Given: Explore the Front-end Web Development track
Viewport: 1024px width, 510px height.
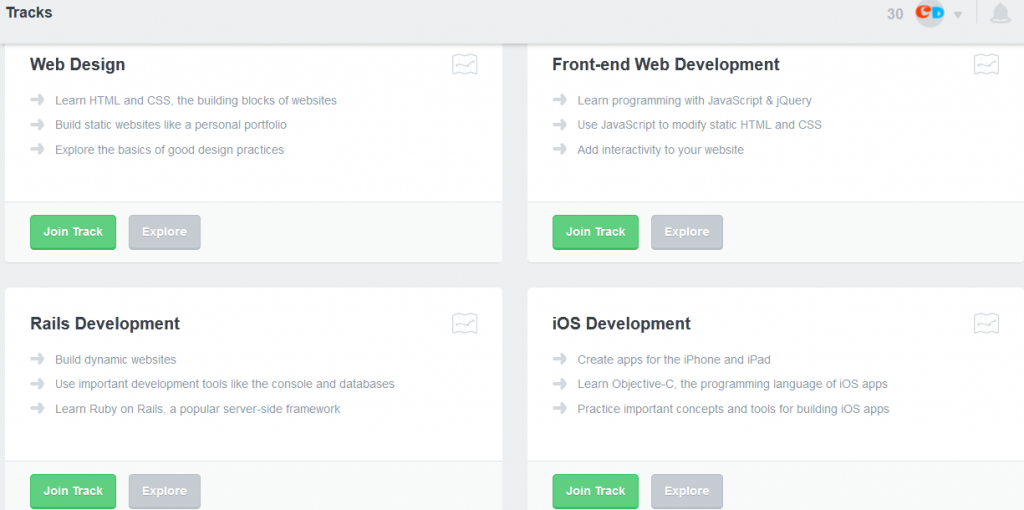Looking at the screenshot, I should coord(686,232).
